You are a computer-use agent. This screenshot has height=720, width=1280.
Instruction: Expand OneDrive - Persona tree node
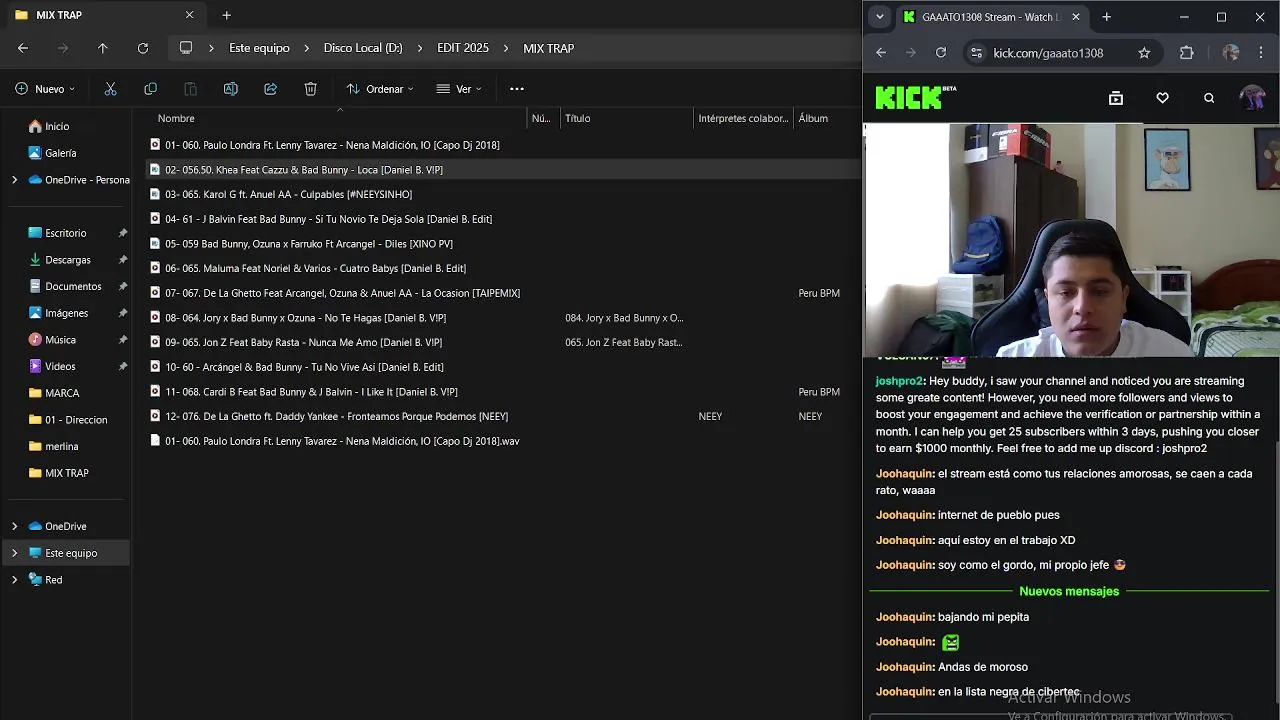point(14,180)
